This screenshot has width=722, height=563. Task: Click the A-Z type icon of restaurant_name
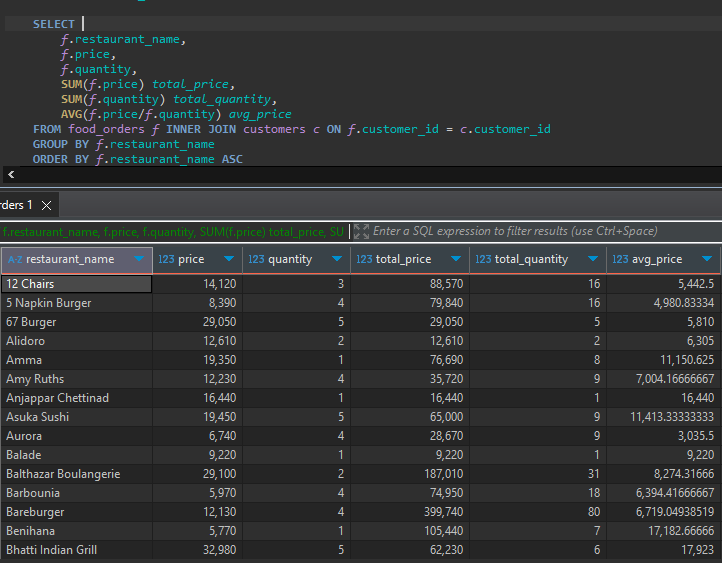(15, 260)
